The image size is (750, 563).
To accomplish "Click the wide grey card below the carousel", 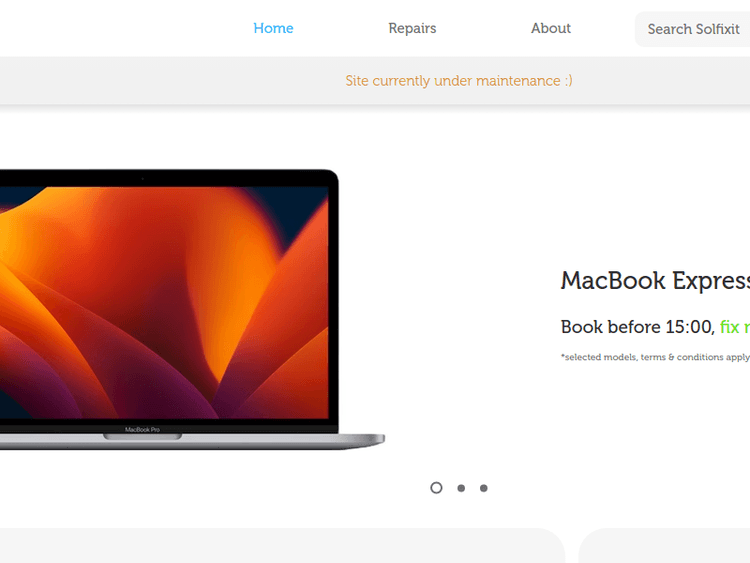I will [282, 545].
